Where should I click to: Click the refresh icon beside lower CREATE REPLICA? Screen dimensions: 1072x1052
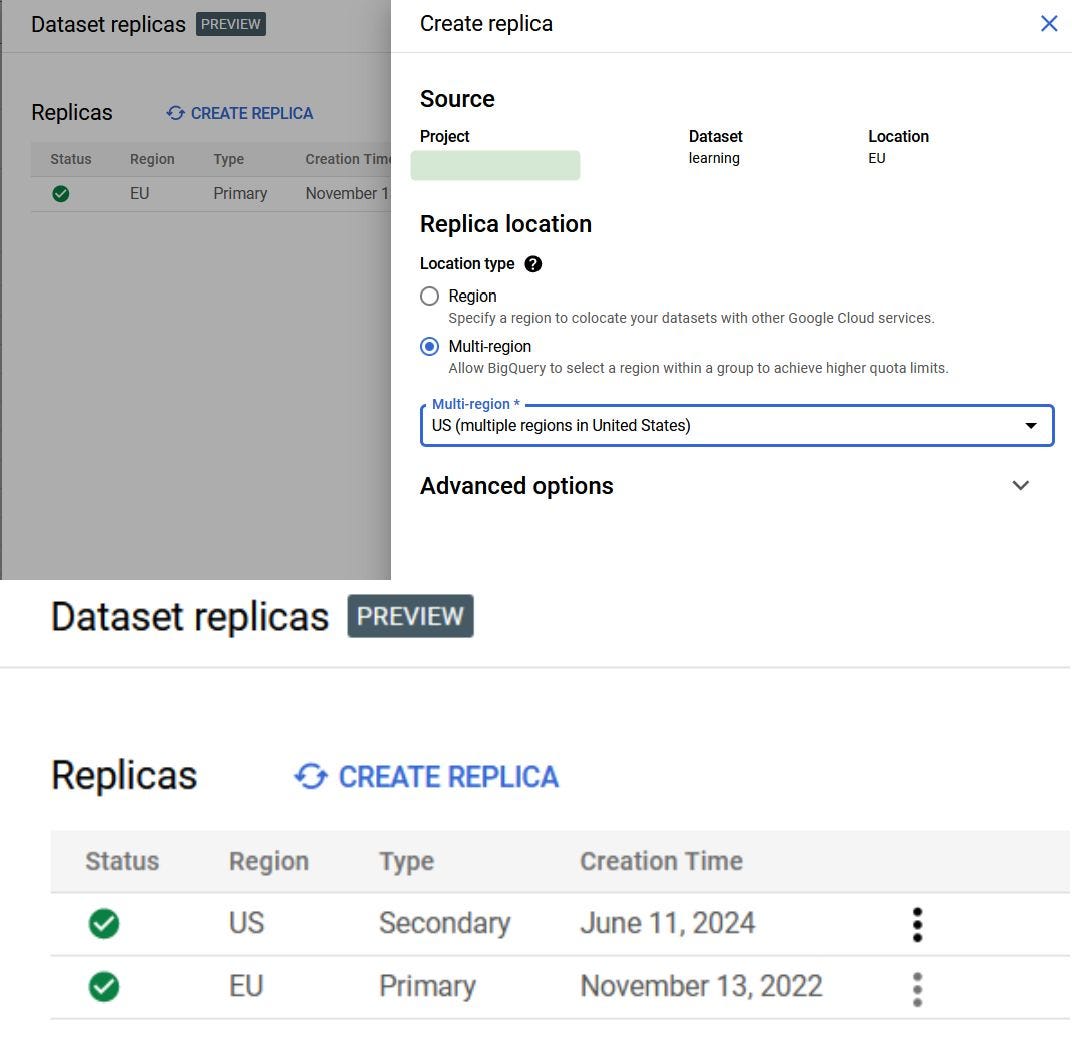coord(311,776)
